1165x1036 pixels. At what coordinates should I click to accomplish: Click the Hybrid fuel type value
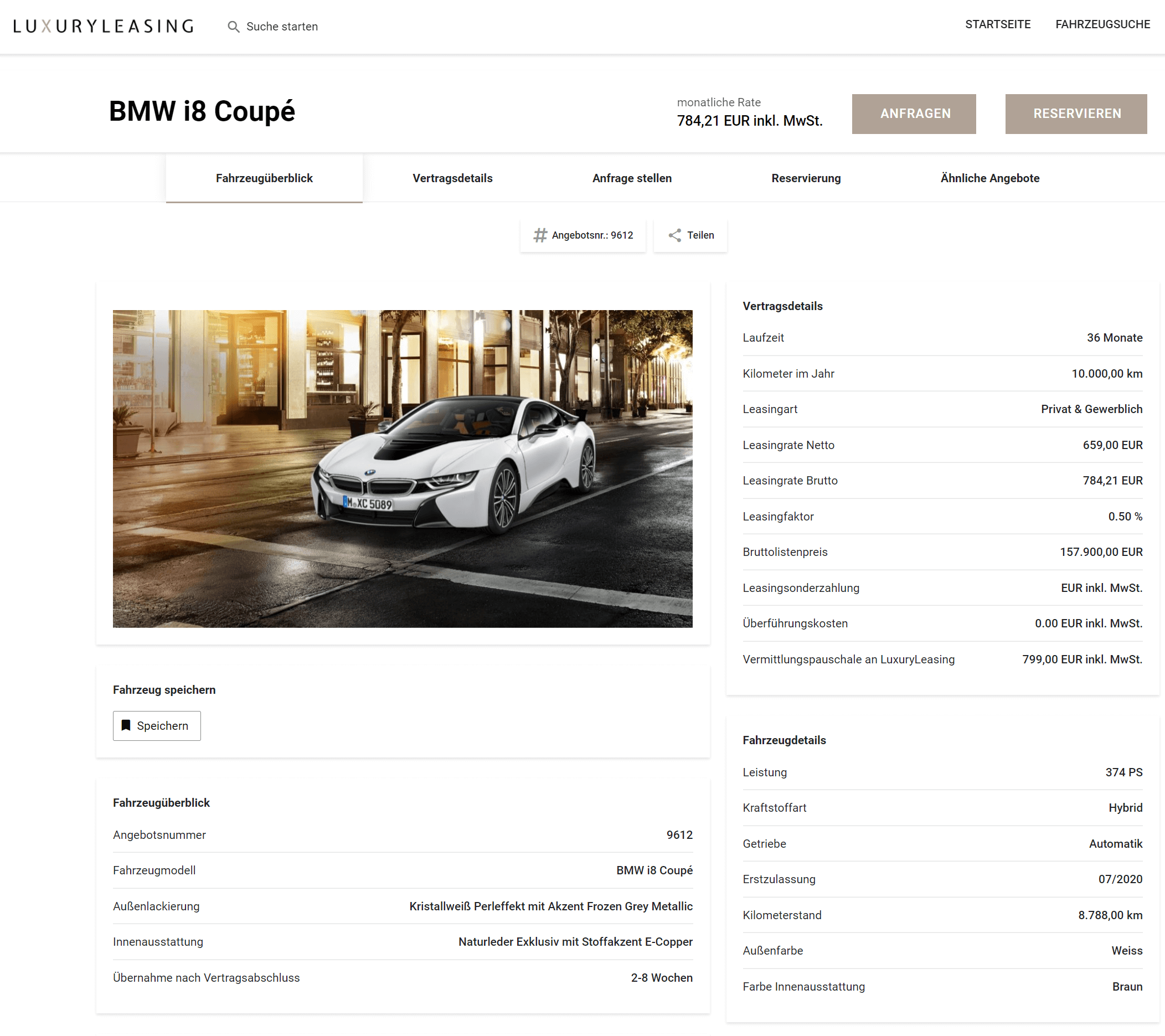point(1126,807)
